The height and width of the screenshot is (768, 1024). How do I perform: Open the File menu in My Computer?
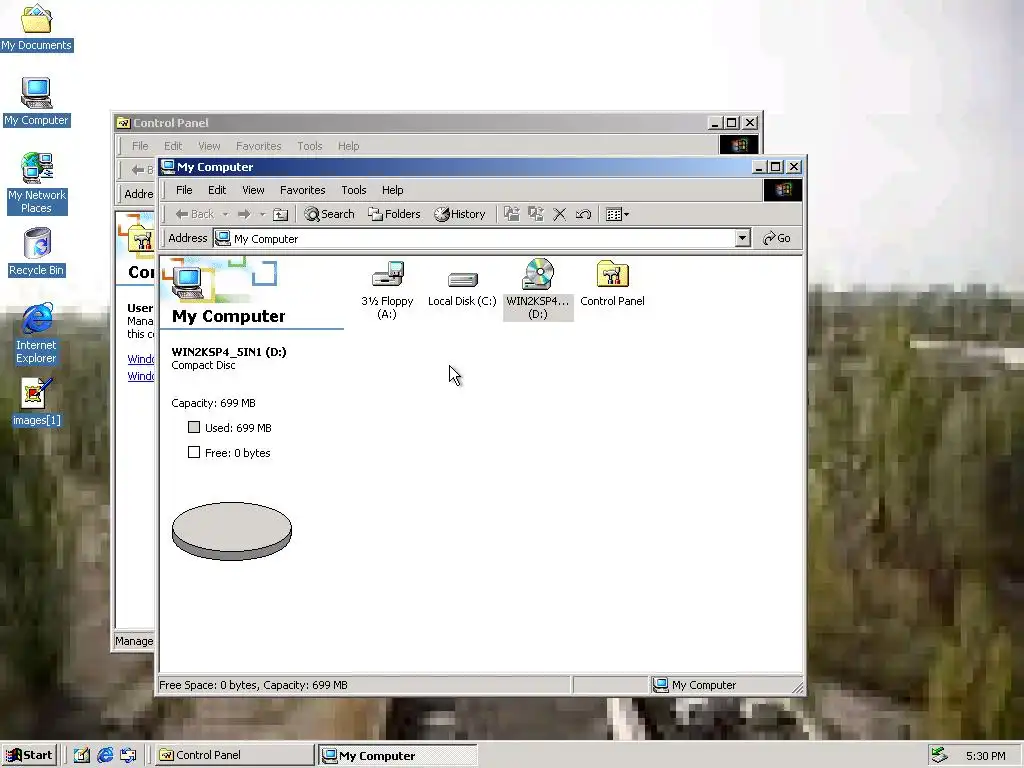[x=184, y=190]
